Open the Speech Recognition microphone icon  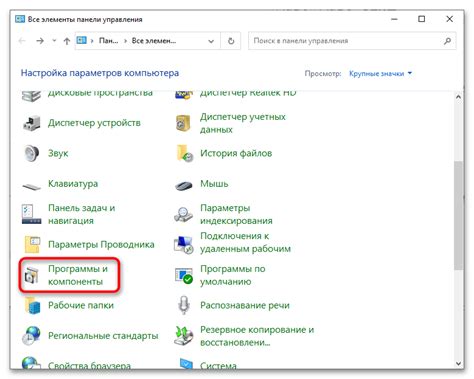pyautogui.click(x=183, y=305)
